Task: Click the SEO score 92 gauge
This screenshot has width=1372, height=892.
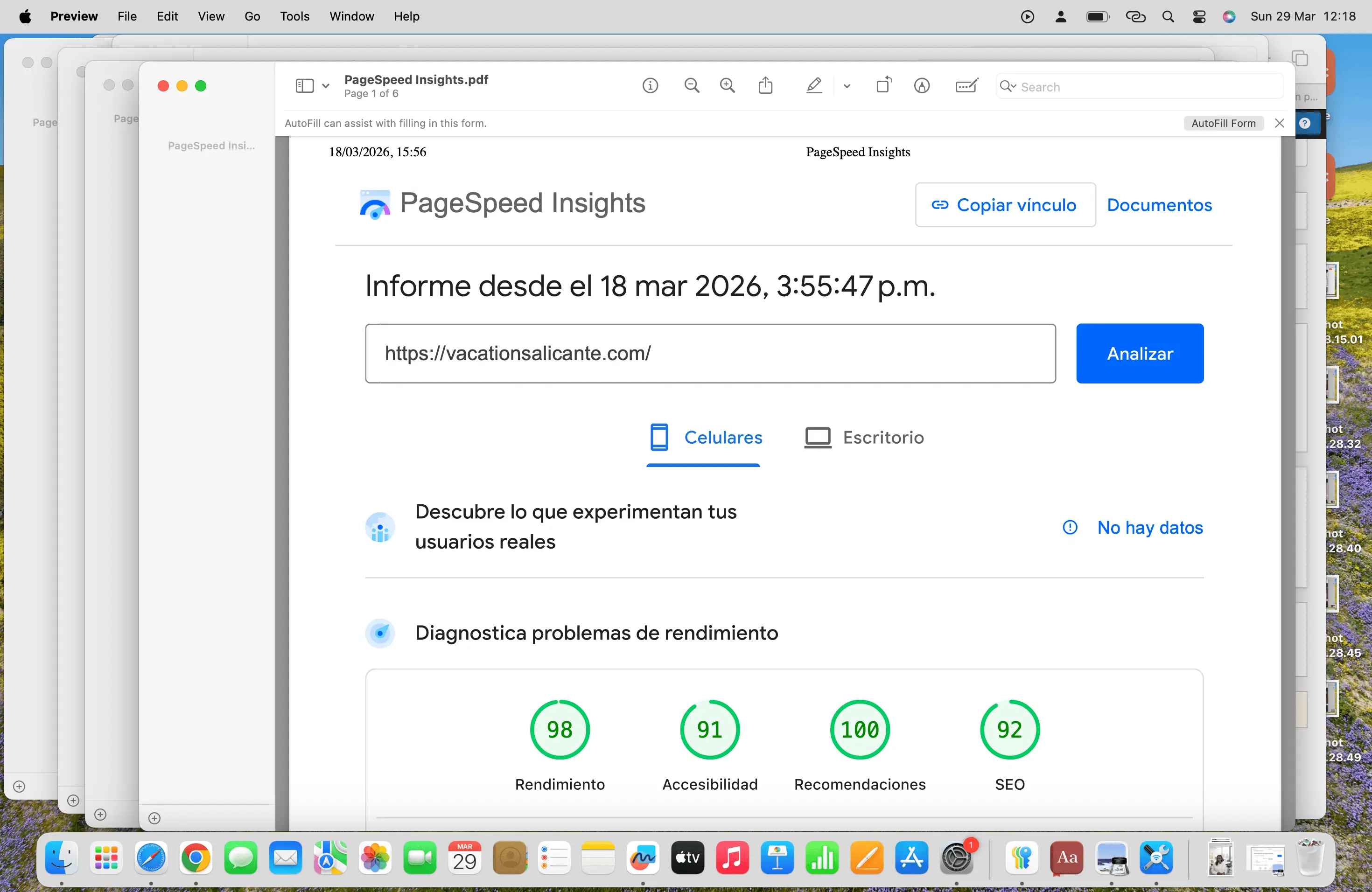Action: (x=1009, y=730)
